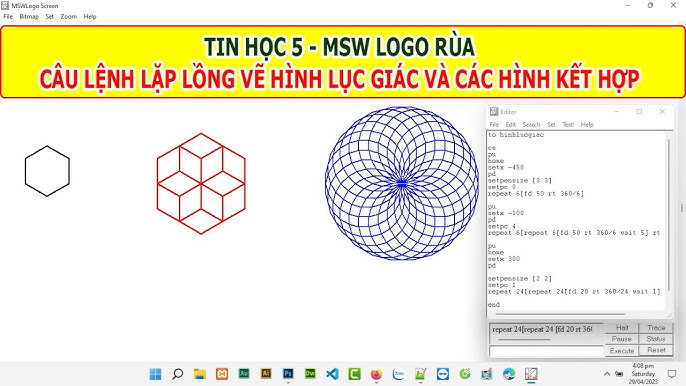
Task: Focus the Commander command input box
Action: click(x=547, y=351)
